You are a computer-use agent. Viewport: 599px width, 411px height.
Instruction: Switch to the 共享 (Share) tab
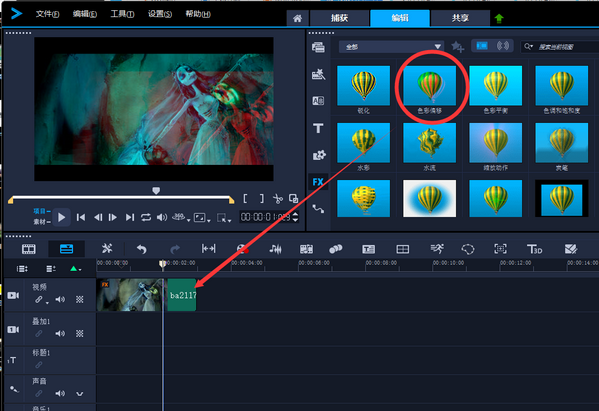(x=460, y=18)
